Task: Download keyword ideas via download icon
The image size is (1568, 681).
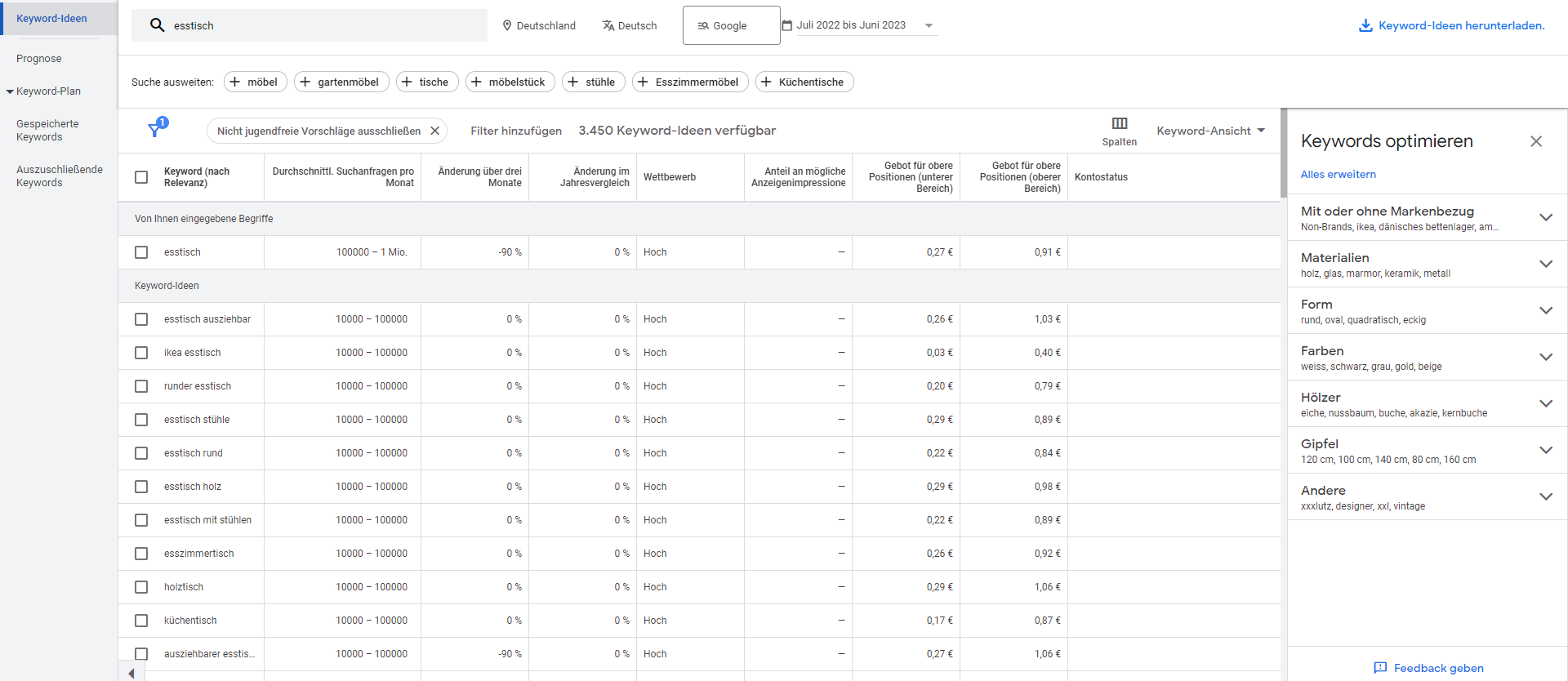Action: tap(1365, 25)
